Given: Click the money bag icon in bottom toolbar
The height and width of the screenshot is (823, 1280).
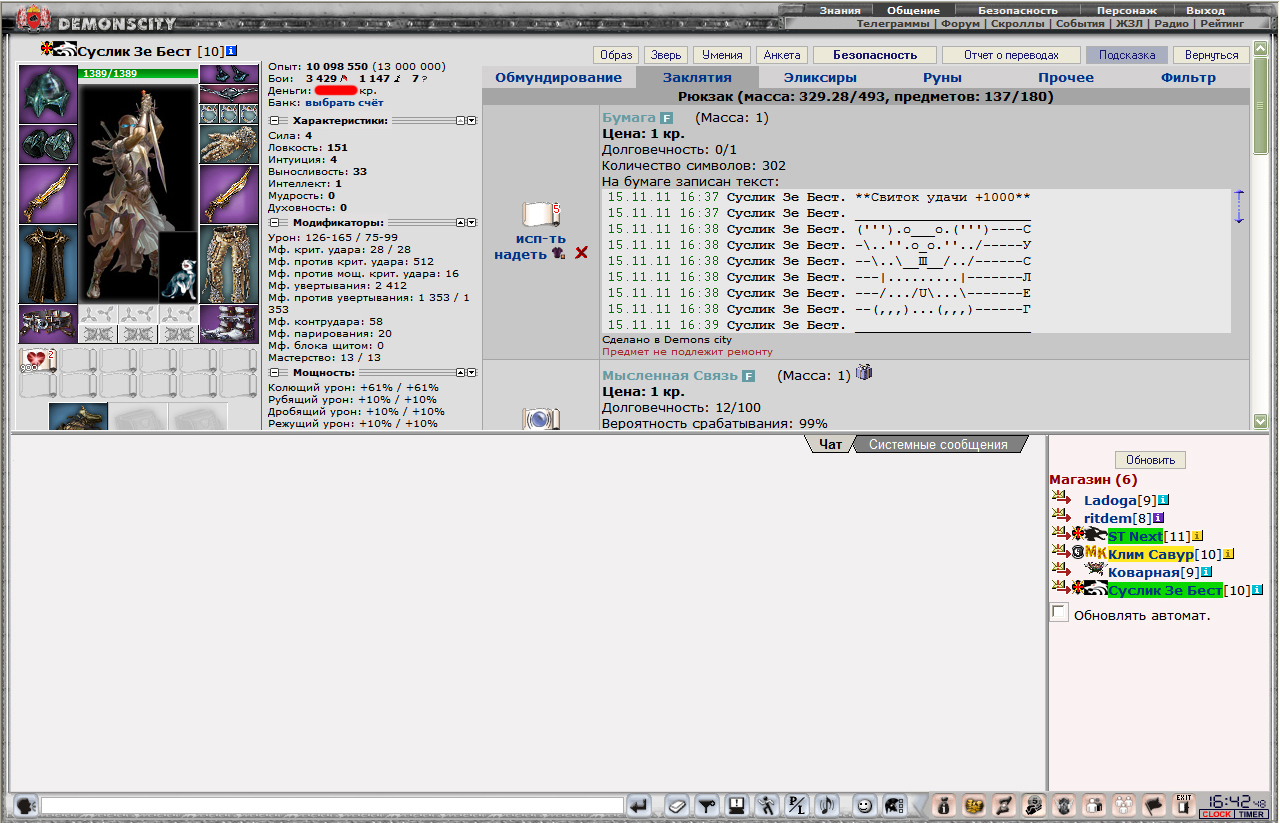Looking at the screenshot, I should [x=942, y=804].
